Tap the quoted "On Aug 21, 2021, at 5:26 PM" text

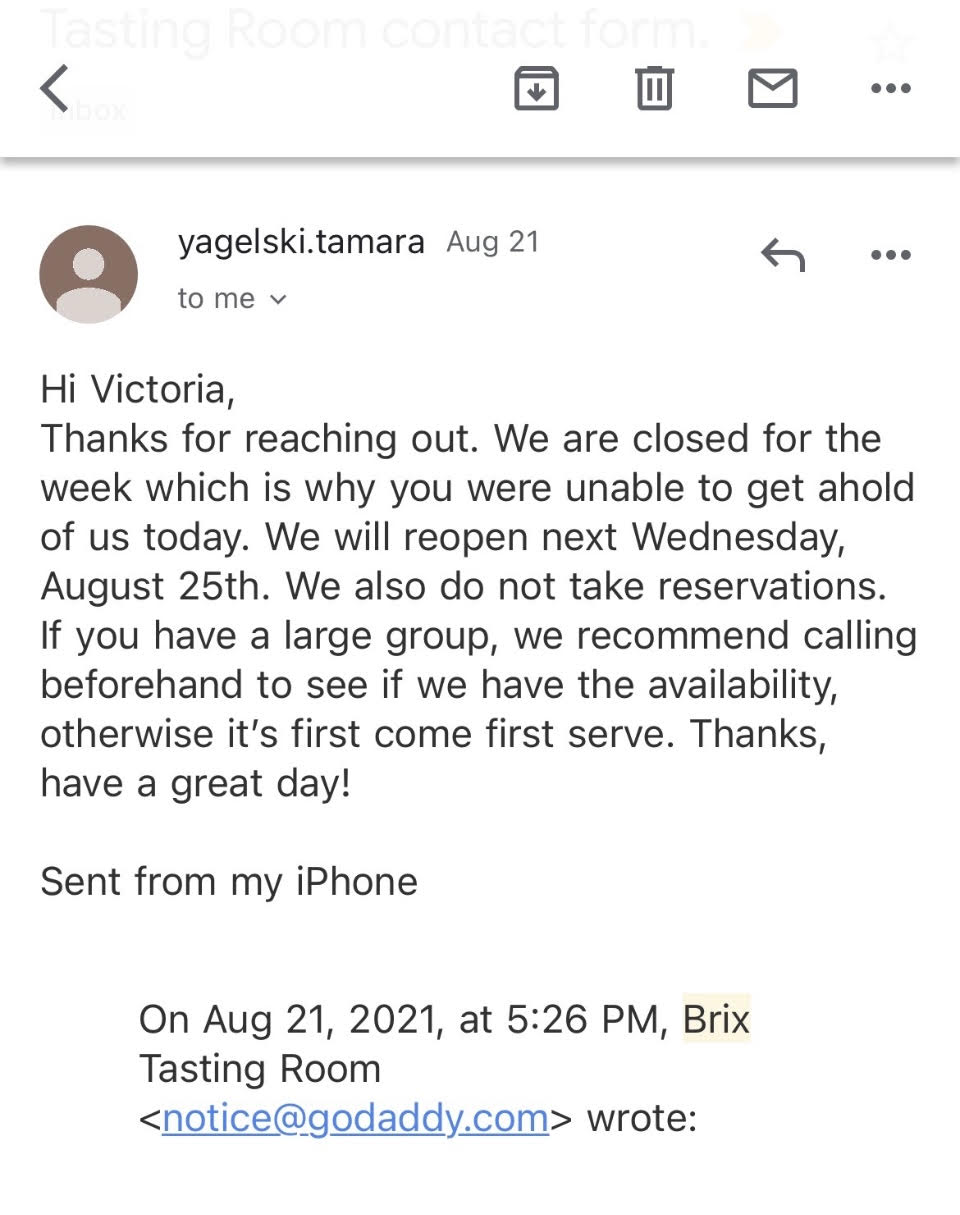pos(404,1019)
